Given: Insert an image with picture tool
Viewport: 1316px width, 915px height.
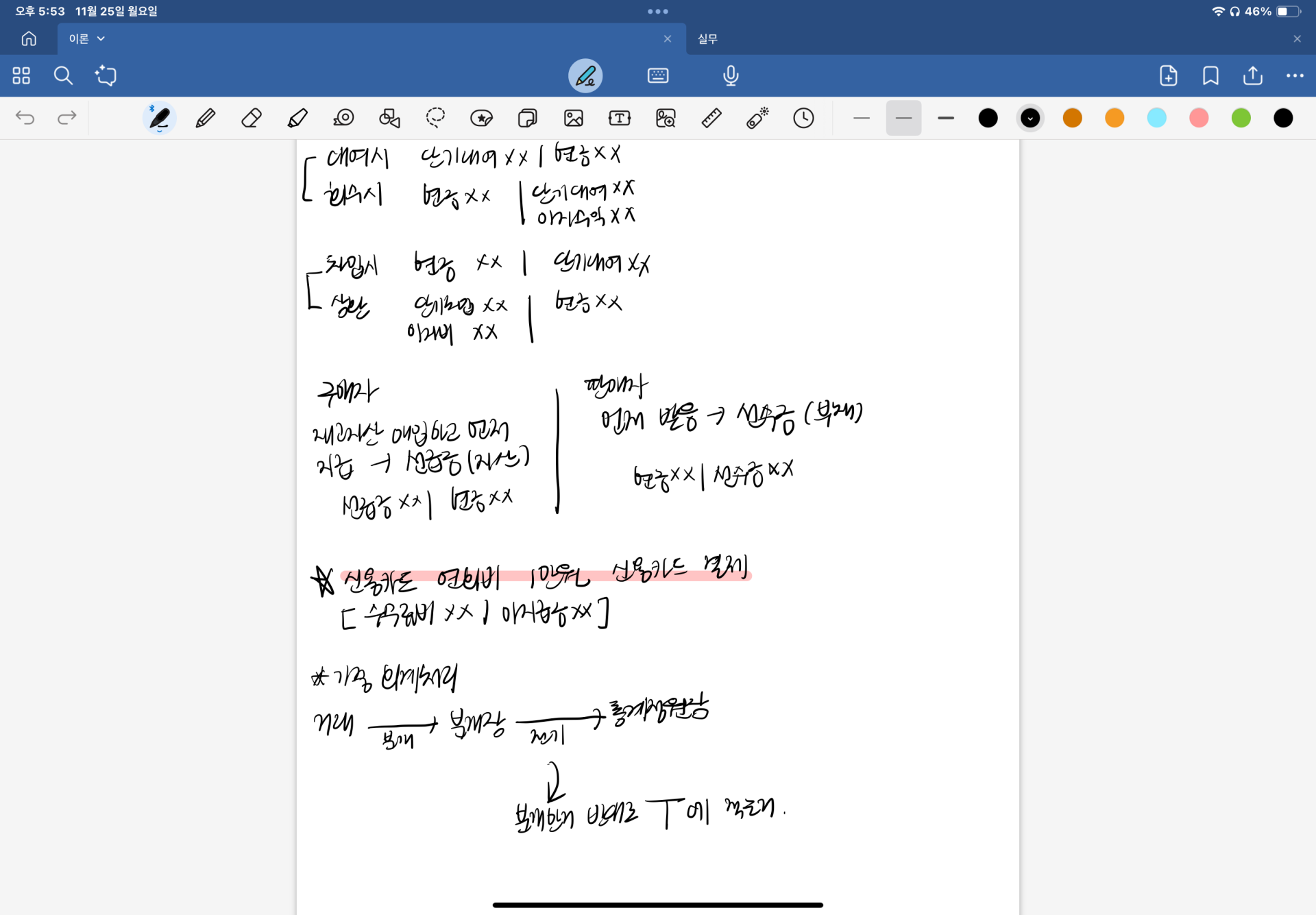Looking at the screenshot, I should coord(573,118).
